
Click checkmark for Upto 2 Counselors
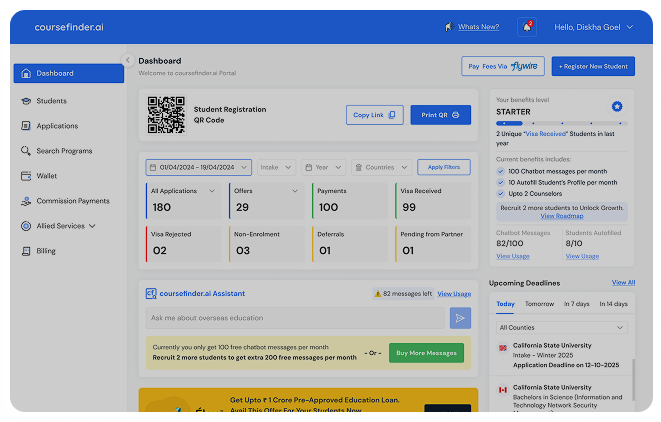point(500,194)
